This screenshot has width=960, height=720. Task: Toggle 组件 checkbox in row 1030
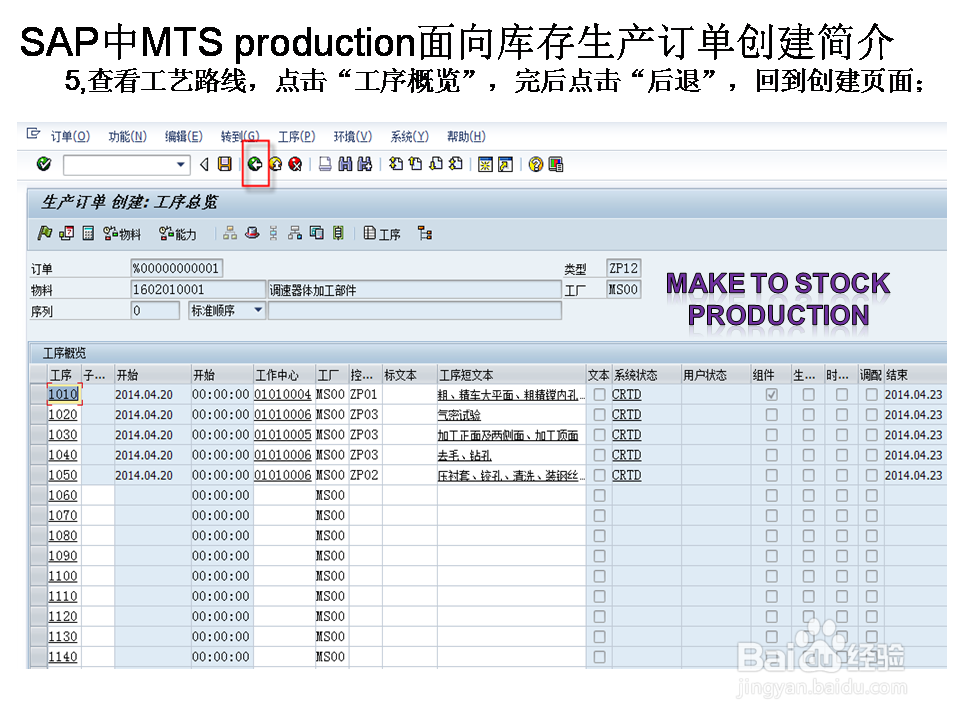coord(771,435)
